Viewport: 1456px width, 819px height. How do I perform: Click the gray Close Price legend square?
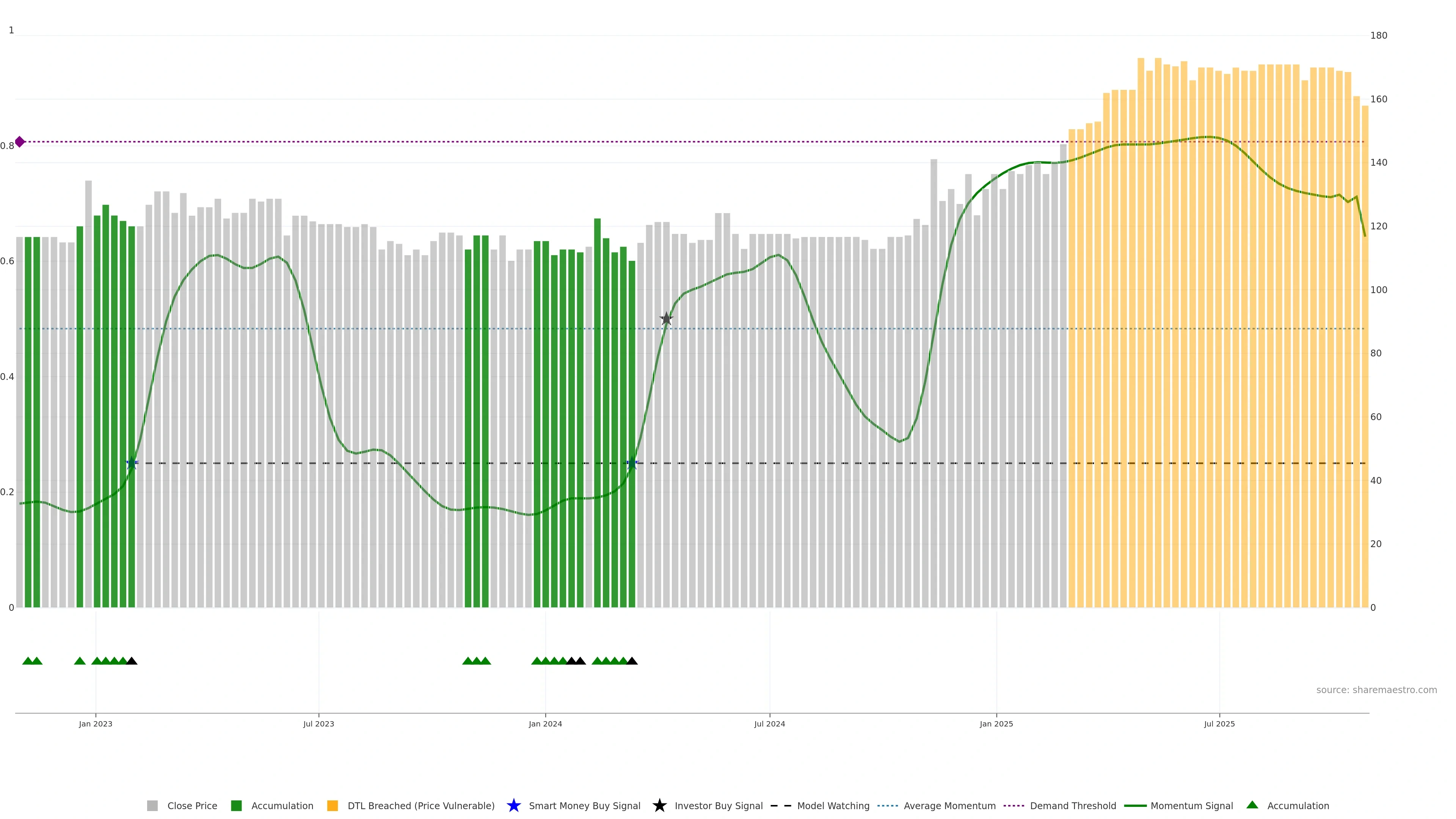152,805
